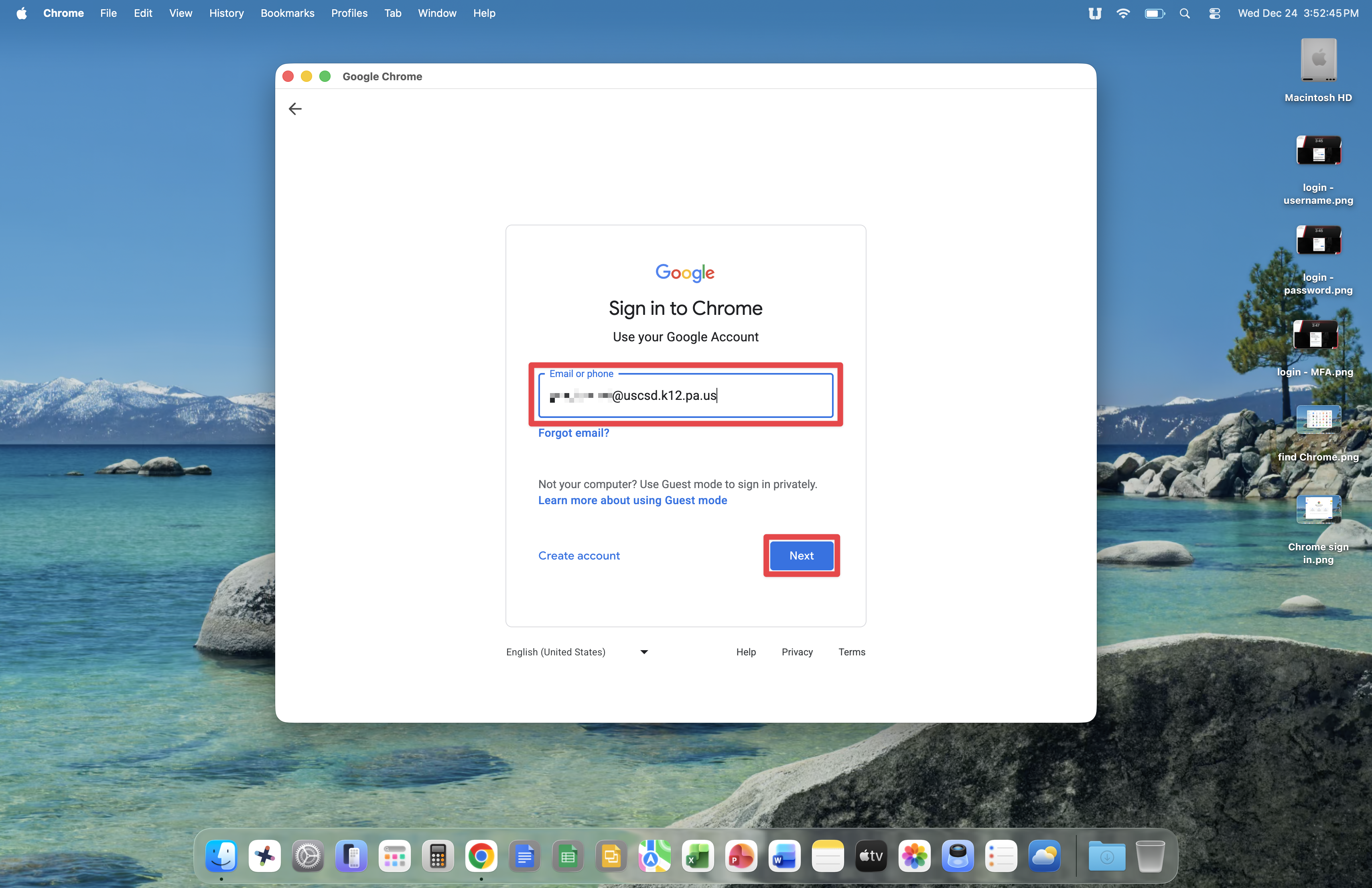Open the History menu
The width and height of the screenshot is (1372, 888).
coord(226,13)
